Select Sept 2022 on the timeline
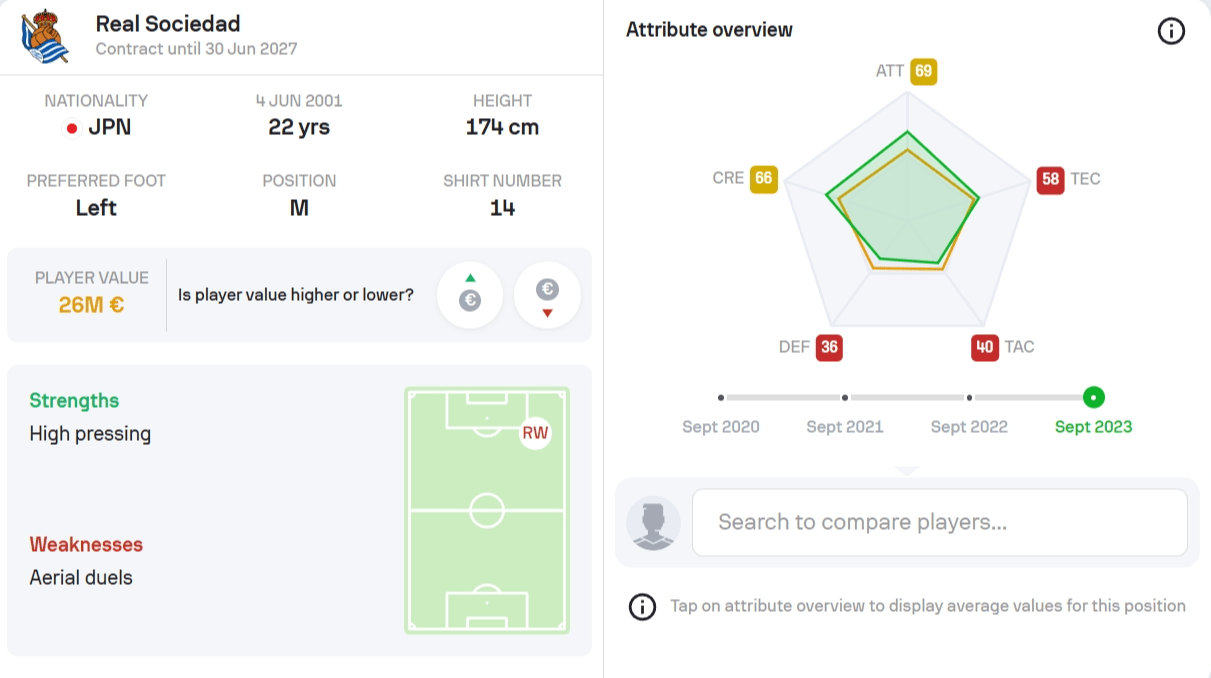 pos(969,398)
